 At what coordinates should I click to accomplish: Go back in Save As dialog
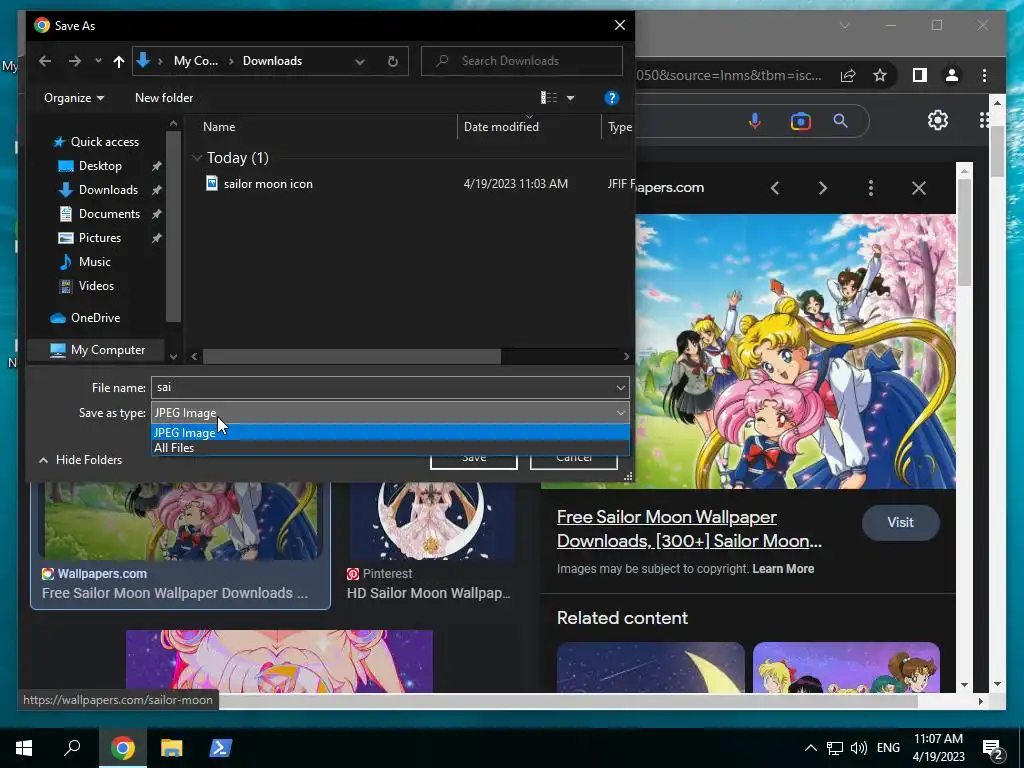pyautogui.click(x=44, y=61)
